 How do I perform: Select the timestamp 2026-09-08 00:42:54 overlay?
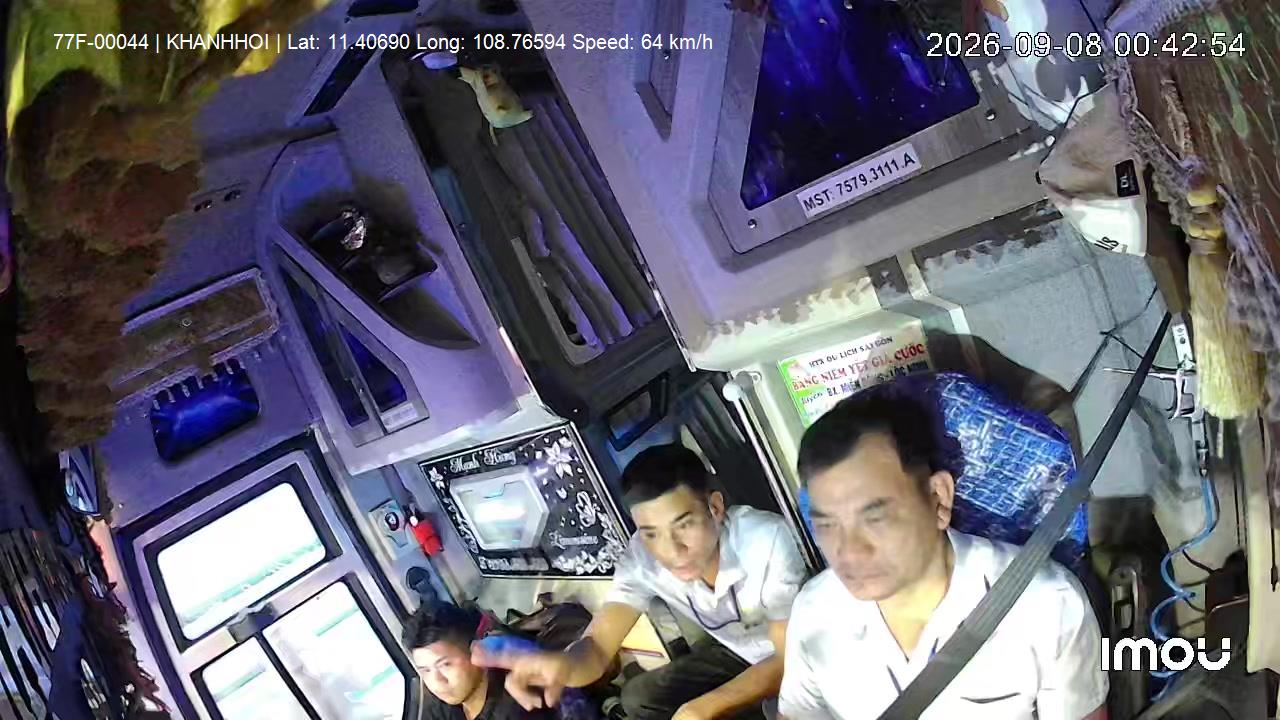coord(1085,45)
